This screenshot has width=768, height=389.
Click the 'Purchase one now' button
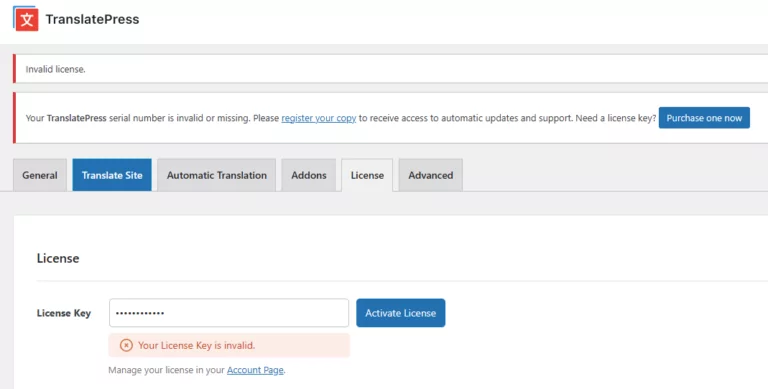coord(704,118)
